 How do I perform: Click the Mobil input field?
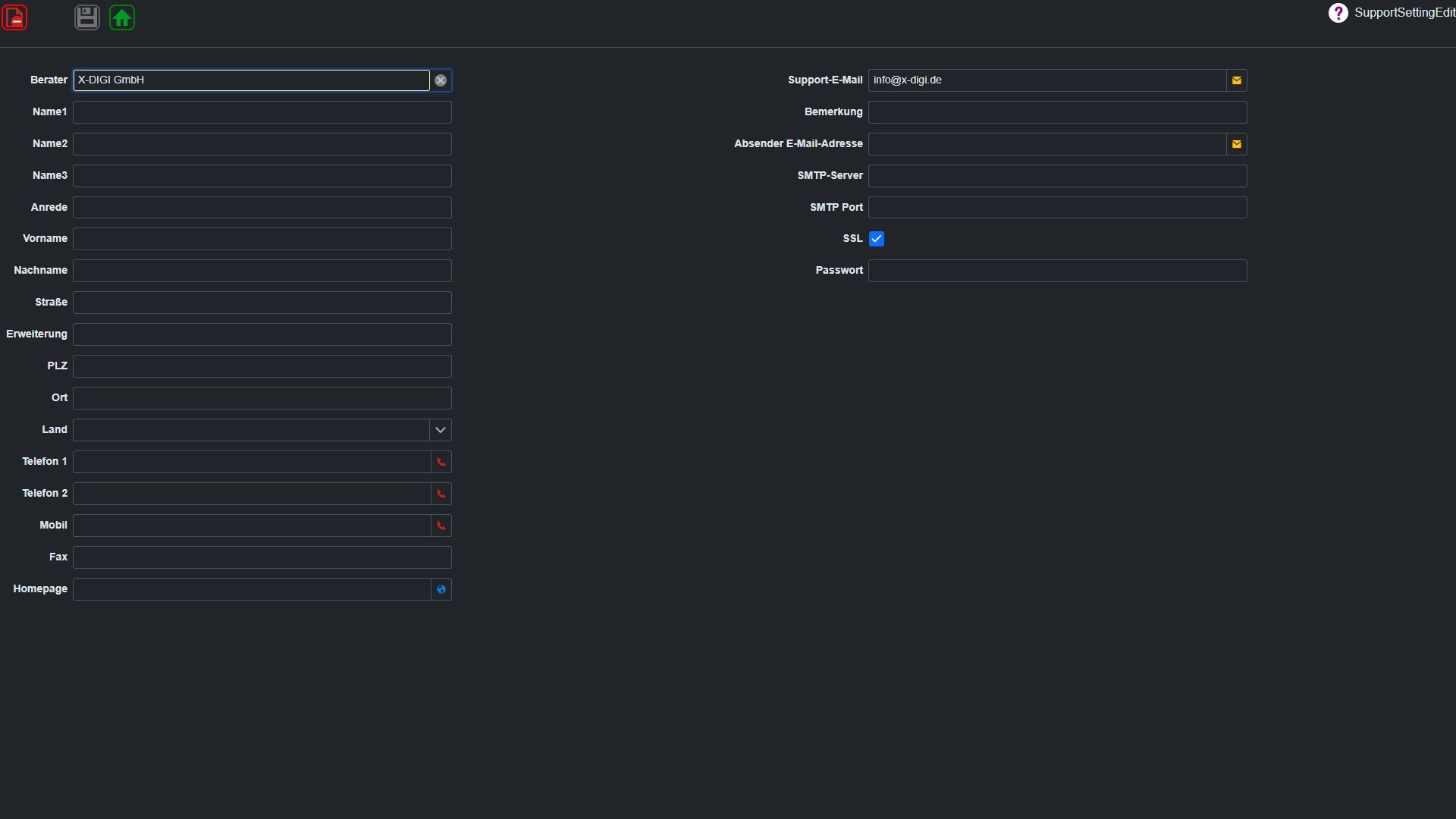[x=252, y=526]
